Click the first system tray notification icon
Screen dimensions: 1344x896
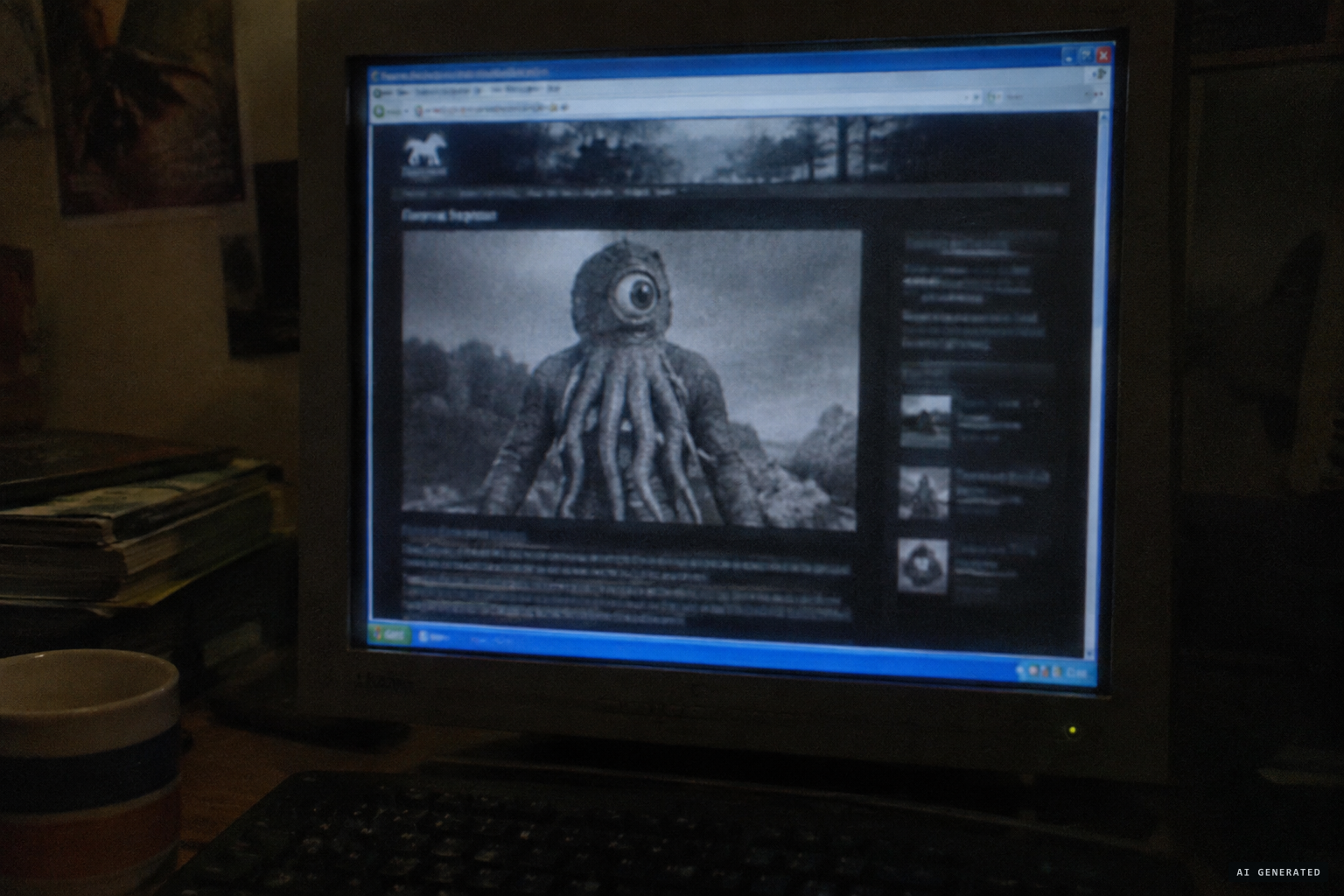(1033, 670)
